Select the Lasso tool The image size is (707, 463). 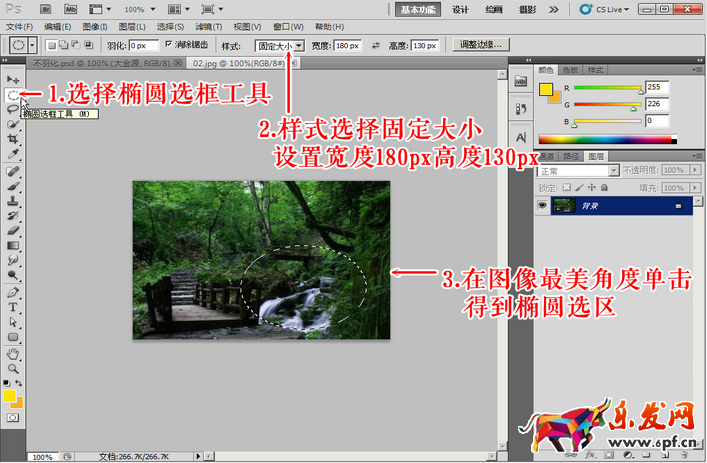click(x=13, y=109)
